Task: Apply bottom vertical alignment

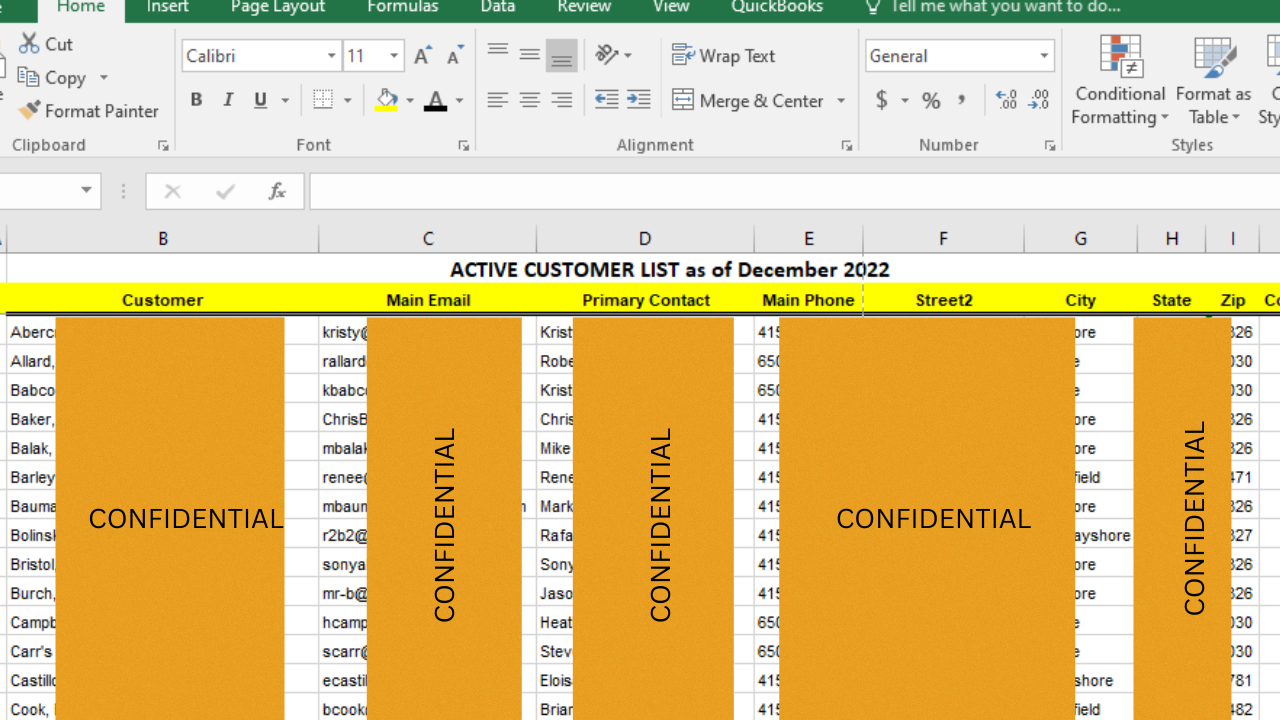Action: tap(562, 55)
